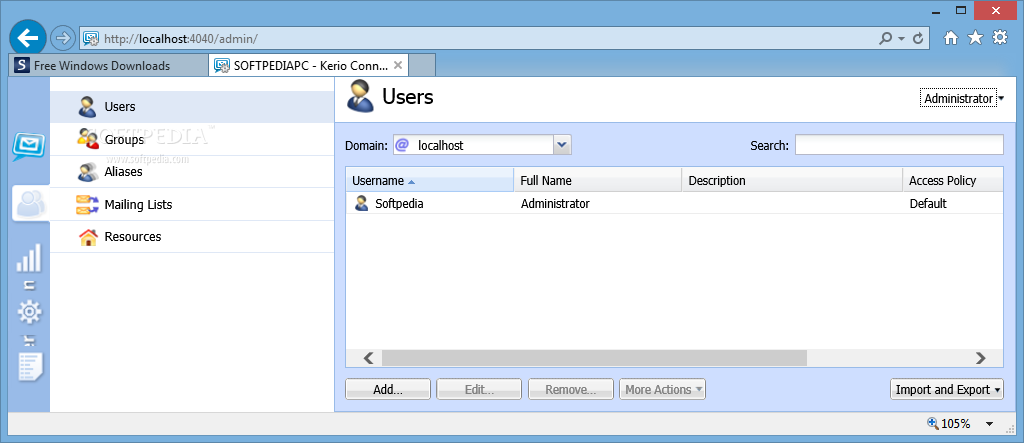Sort by Full Name column header
1024x443 pixels.
pos(598,180)
